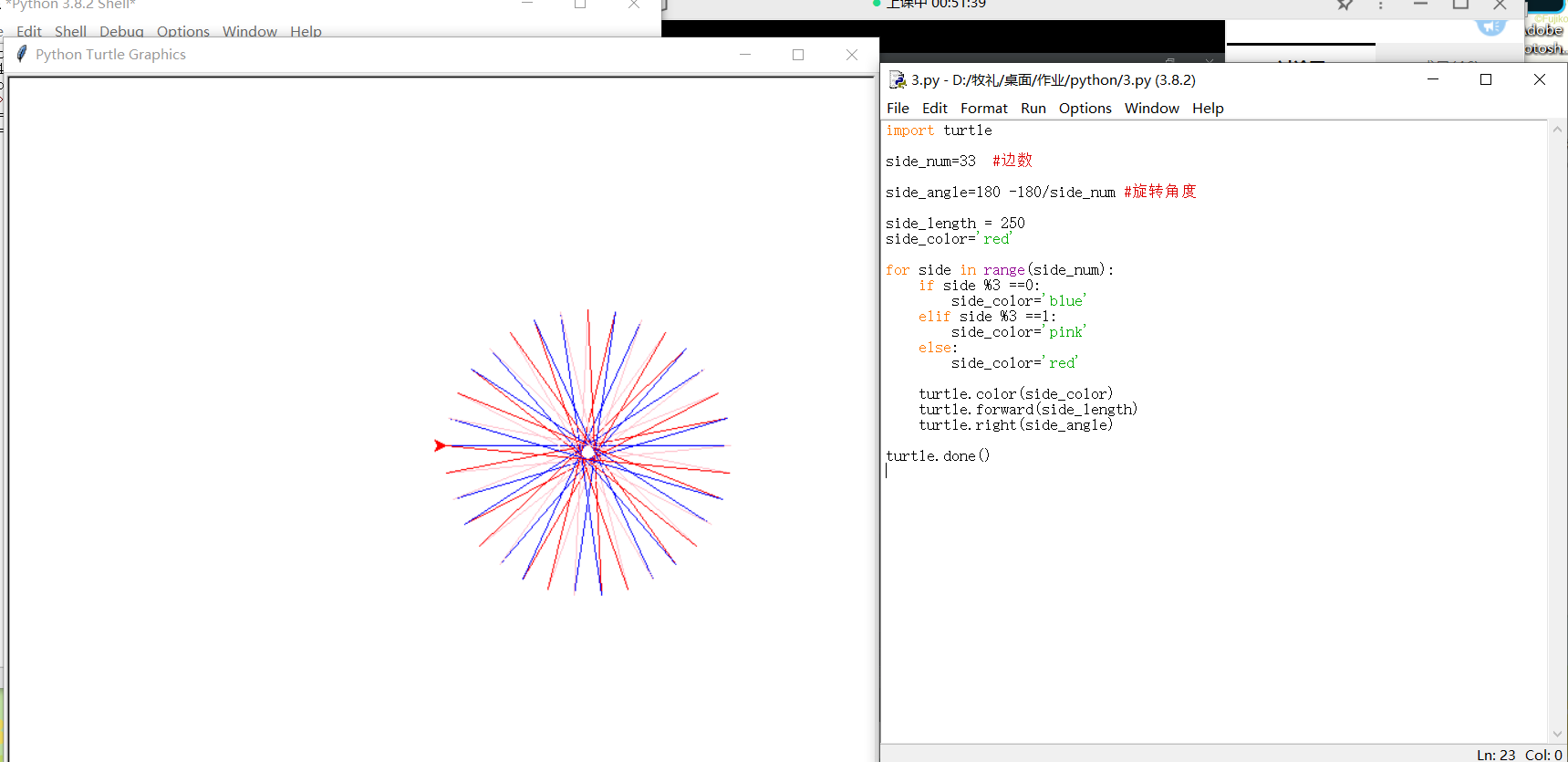Open Options menu in the 3.py editor

click(x=1085, y=109)
